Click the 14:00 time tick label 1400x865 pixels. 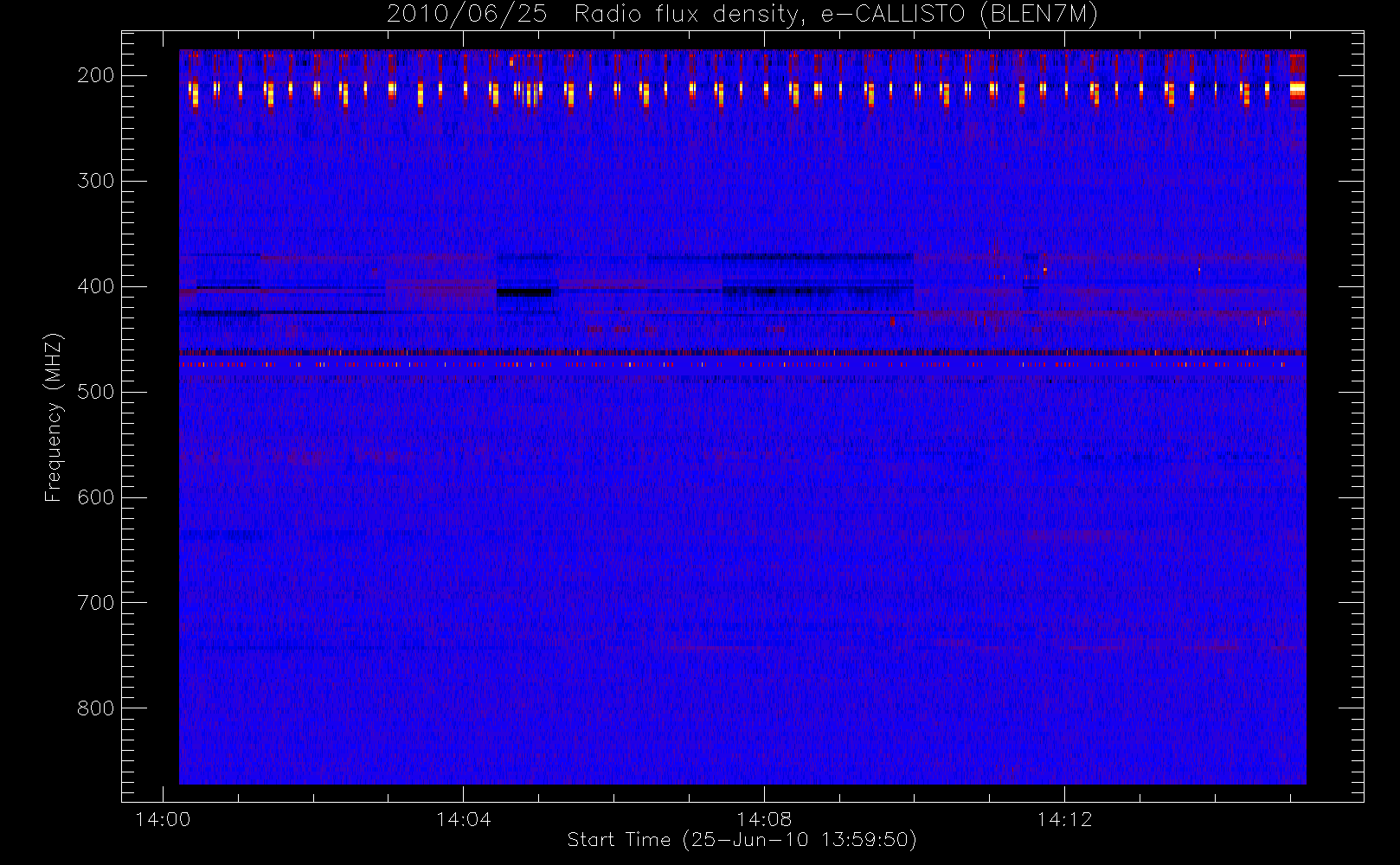pos(163,819)
